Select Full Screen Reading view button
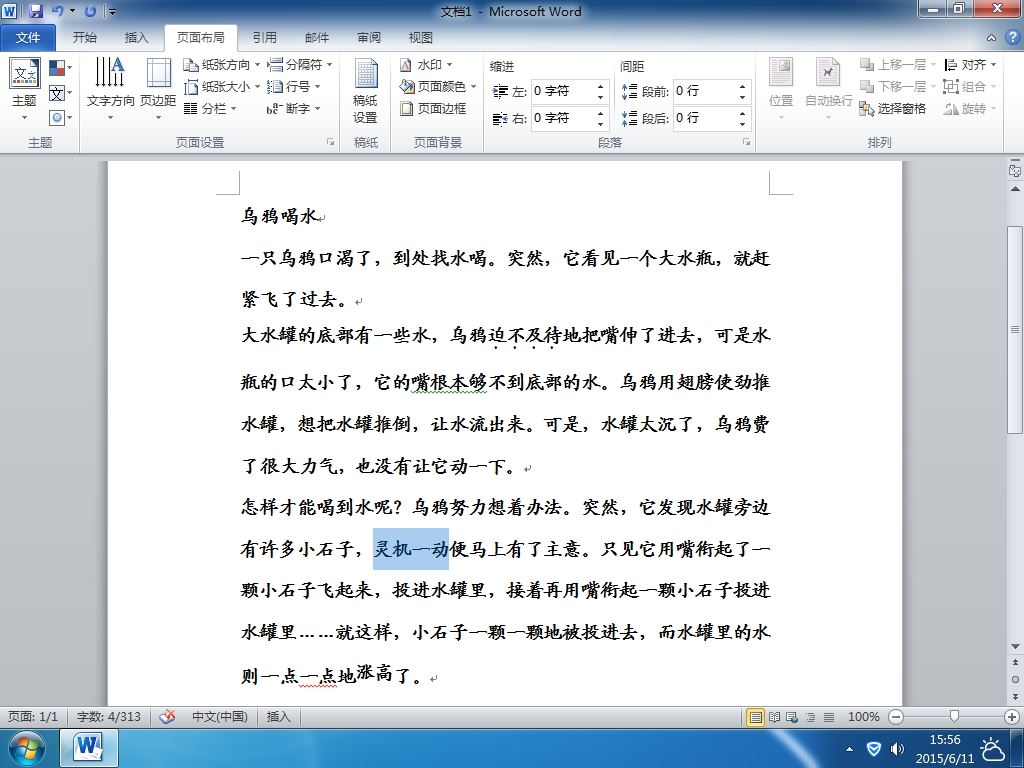 [x=775, y=717]
